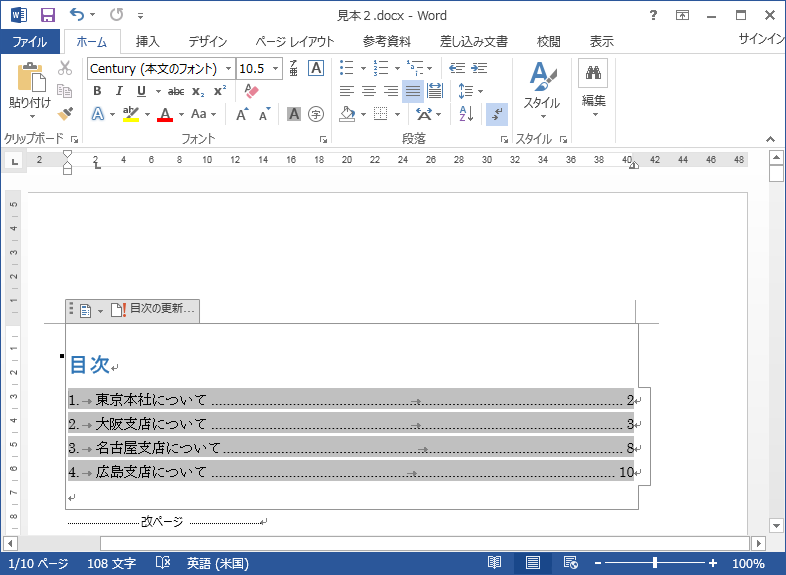This screenshot has width=786, height=575.
Task: Click the Sort A-Z icon
Action: tap(466, 114)
